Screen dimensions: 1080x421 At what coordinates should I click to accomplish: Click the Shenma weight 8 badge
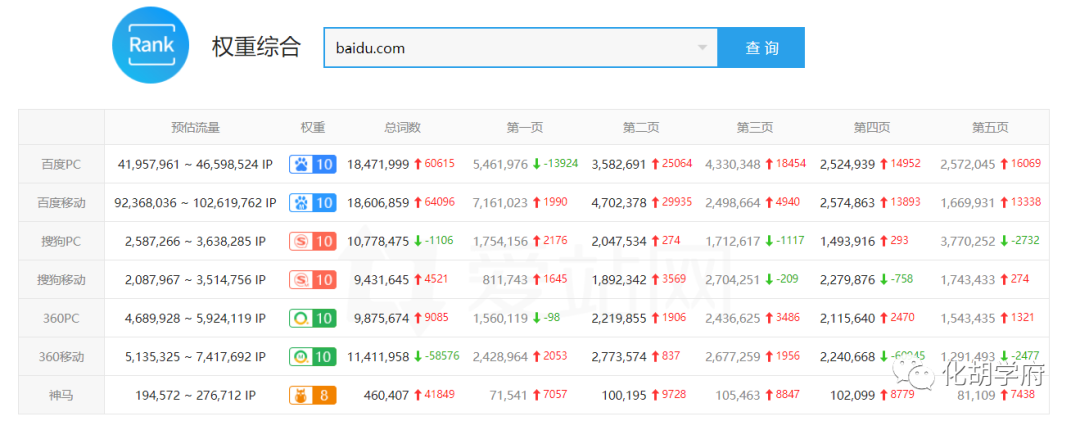point(312,395)
